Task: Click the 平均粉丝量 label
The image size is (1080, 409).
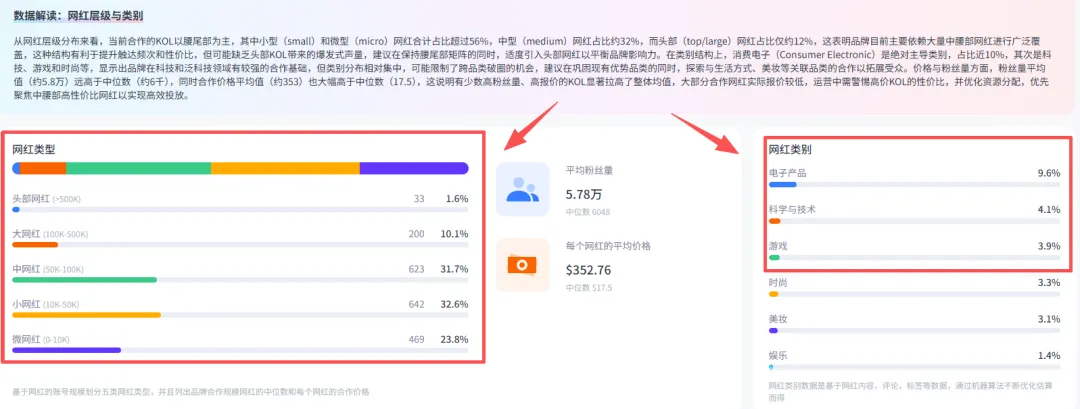Action: [x=589, y=170]
